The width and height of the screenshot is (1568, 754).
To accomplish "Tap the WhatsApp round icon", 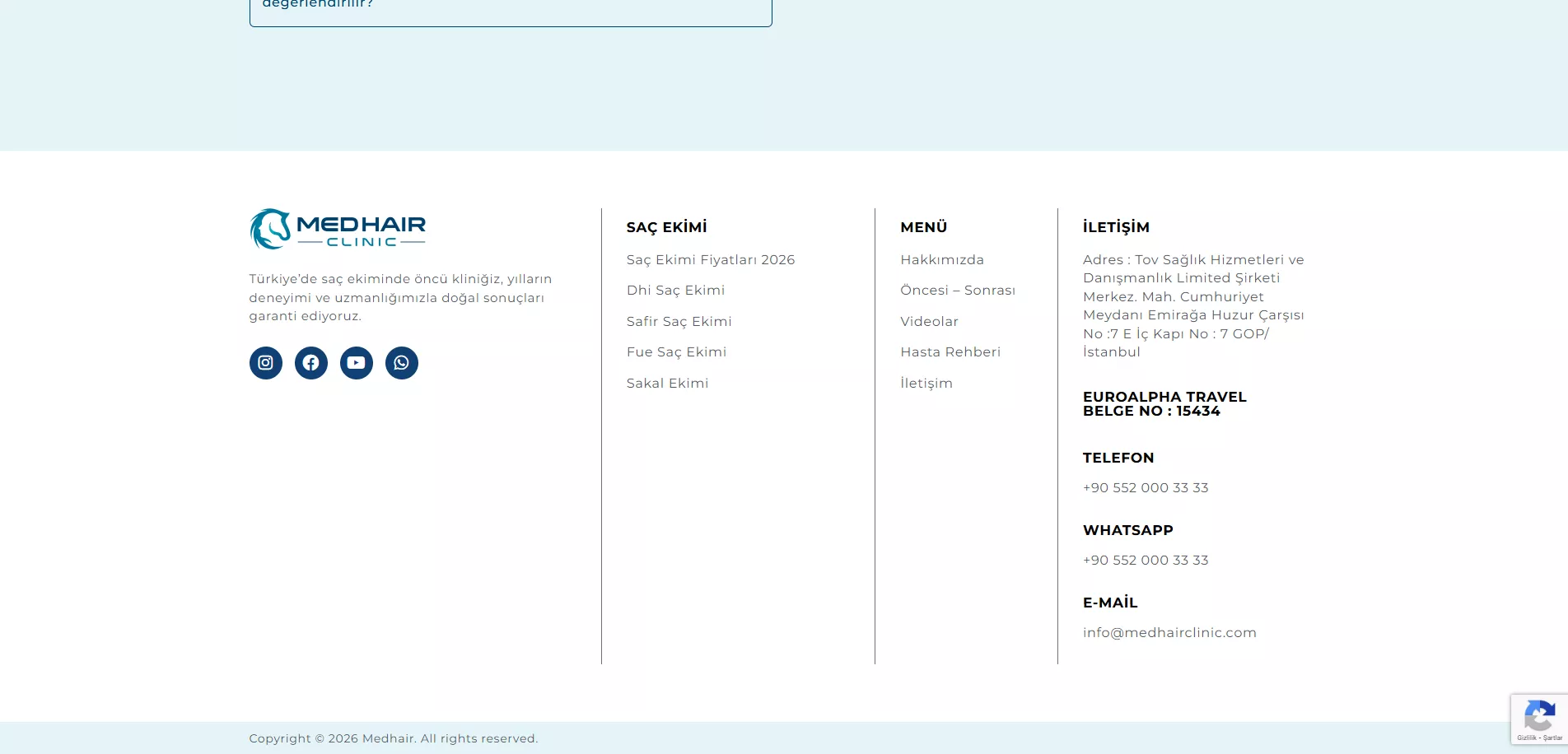I will 401,363.
